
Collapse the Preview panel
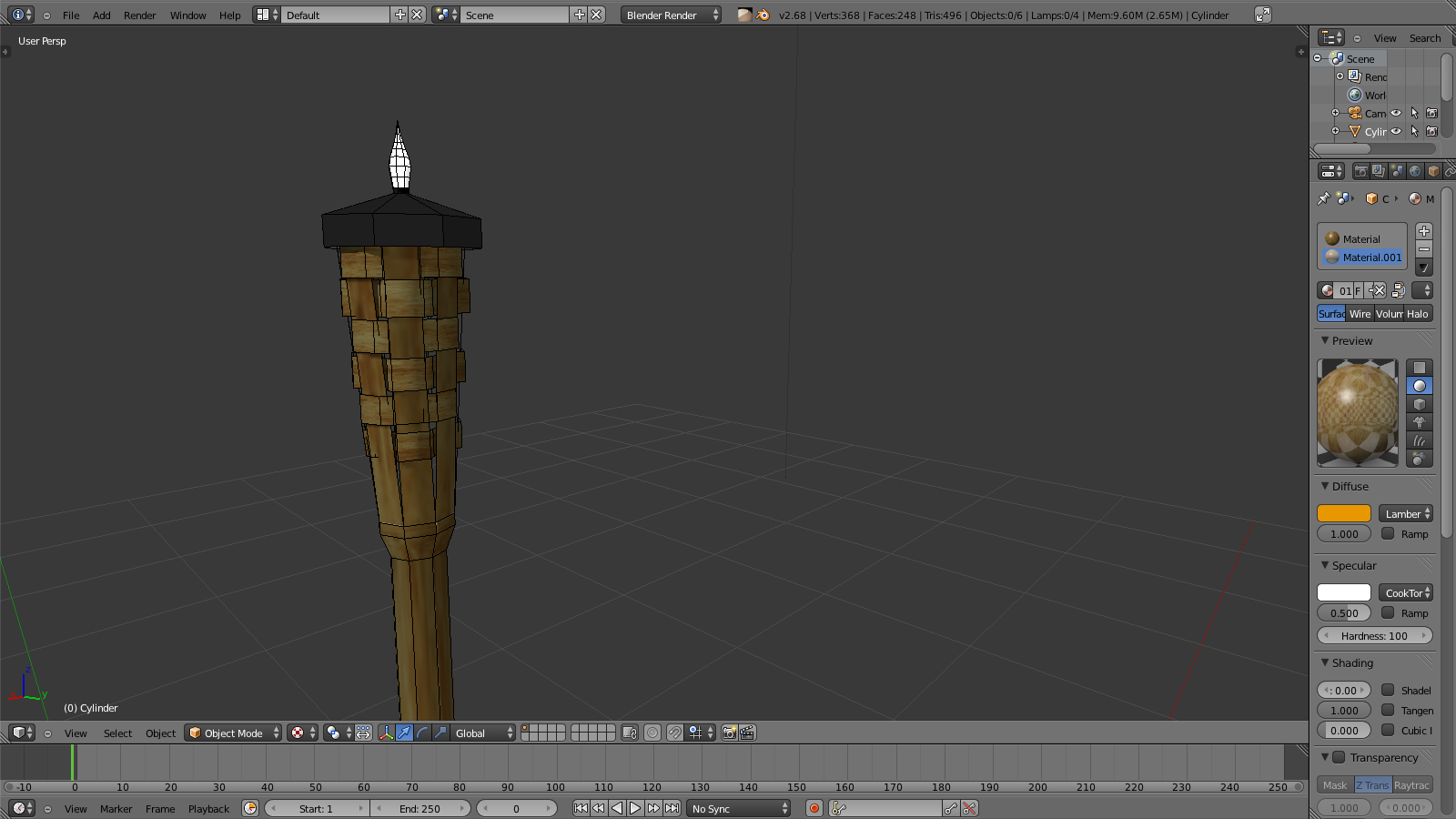point(1325,340)
